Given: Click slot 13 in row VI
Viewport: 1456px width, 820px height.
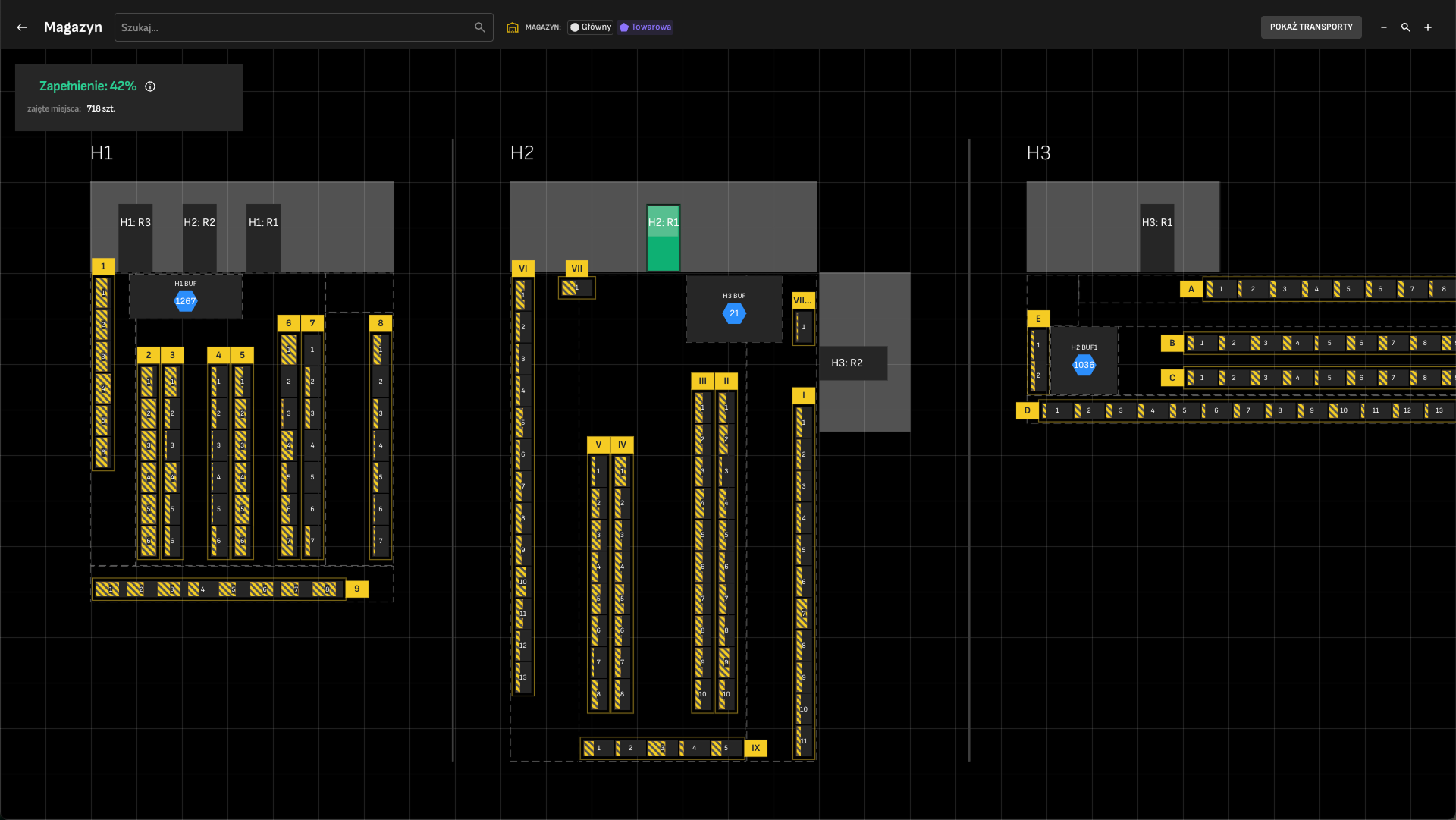Looking at the screenshot, I should tap(523, 677).
